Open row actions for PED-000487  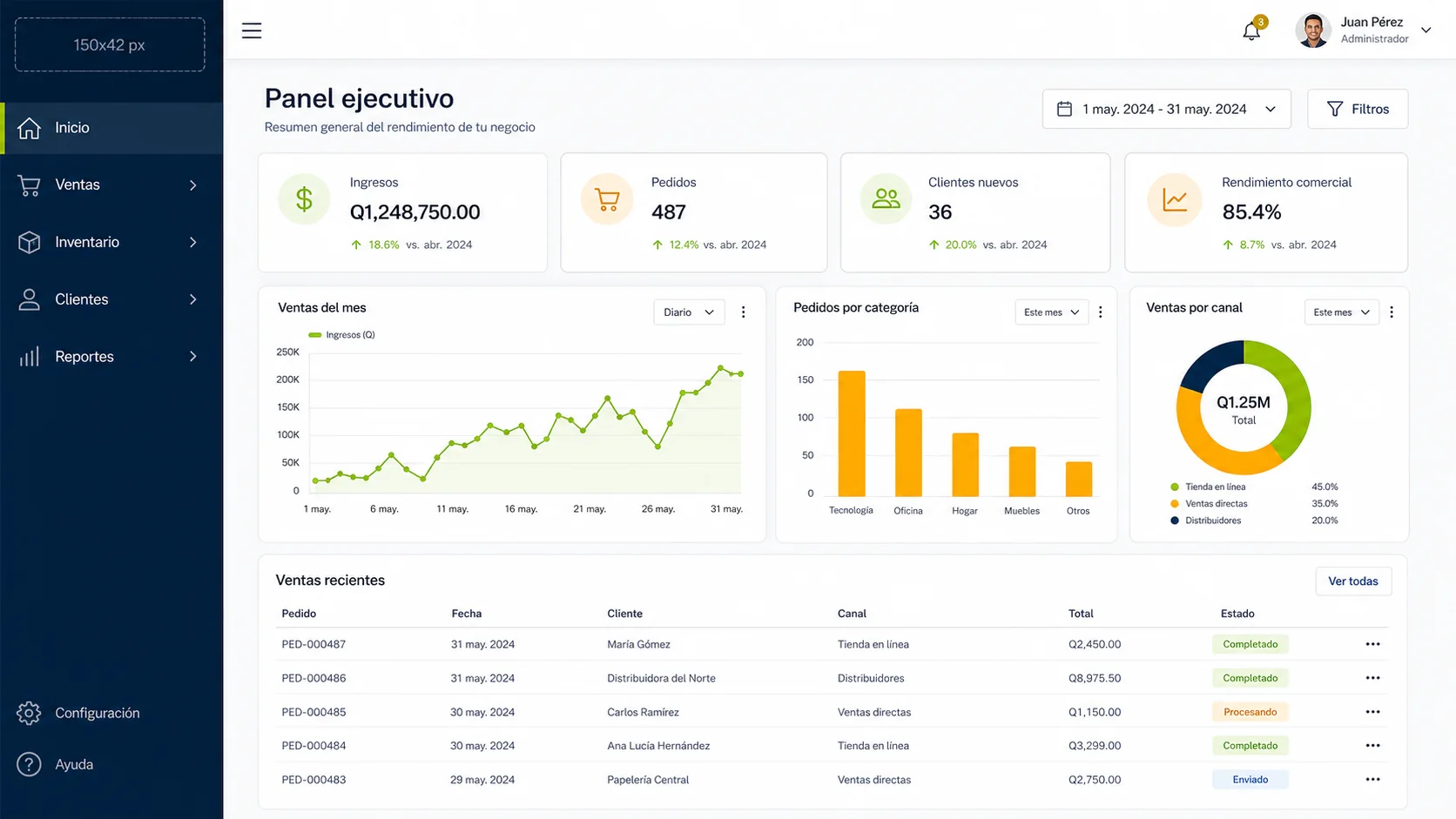(x=1373, y=644)
